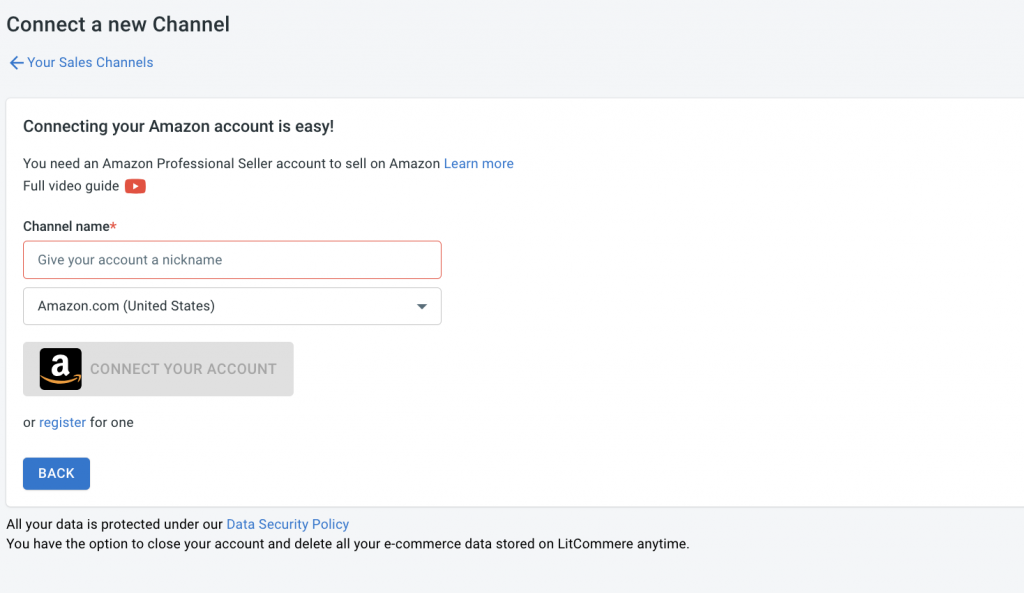Click the back arrow beside Your Sales Channels
This screenshot has height=593, width=1024.
tap(16, 63)
